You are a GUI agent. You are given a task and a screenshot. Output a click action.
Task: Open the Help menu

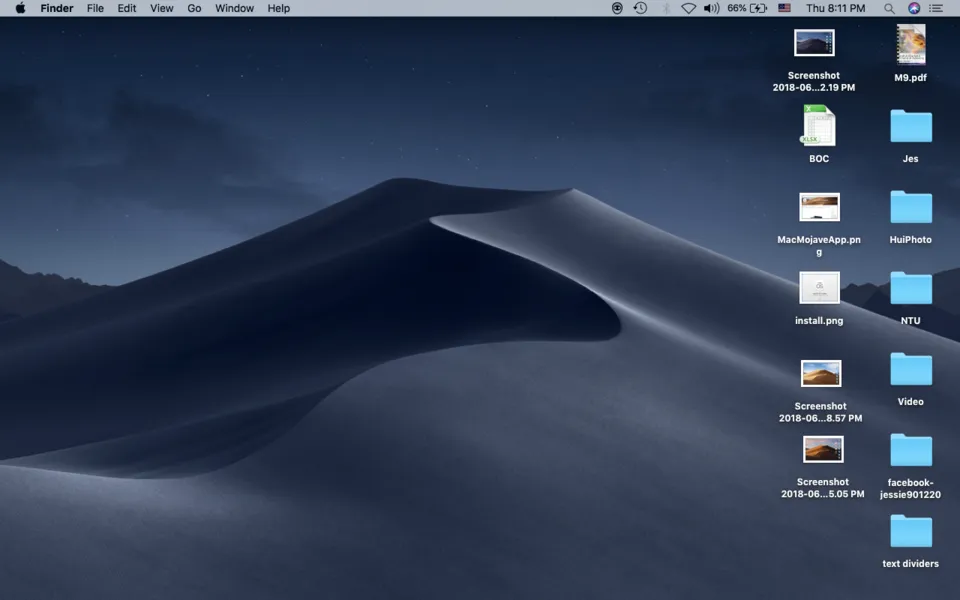pyautogui.click(x=279, y=8)
